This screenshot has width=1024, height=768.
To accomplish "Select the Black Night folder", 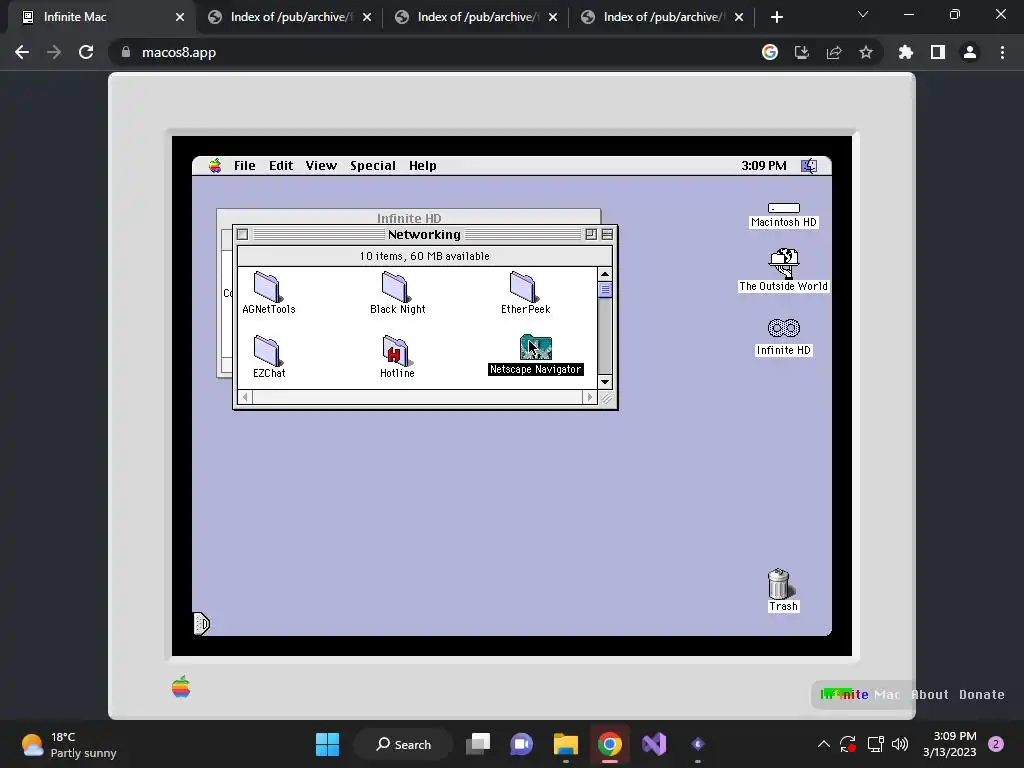I will click(x=395, y=287).
